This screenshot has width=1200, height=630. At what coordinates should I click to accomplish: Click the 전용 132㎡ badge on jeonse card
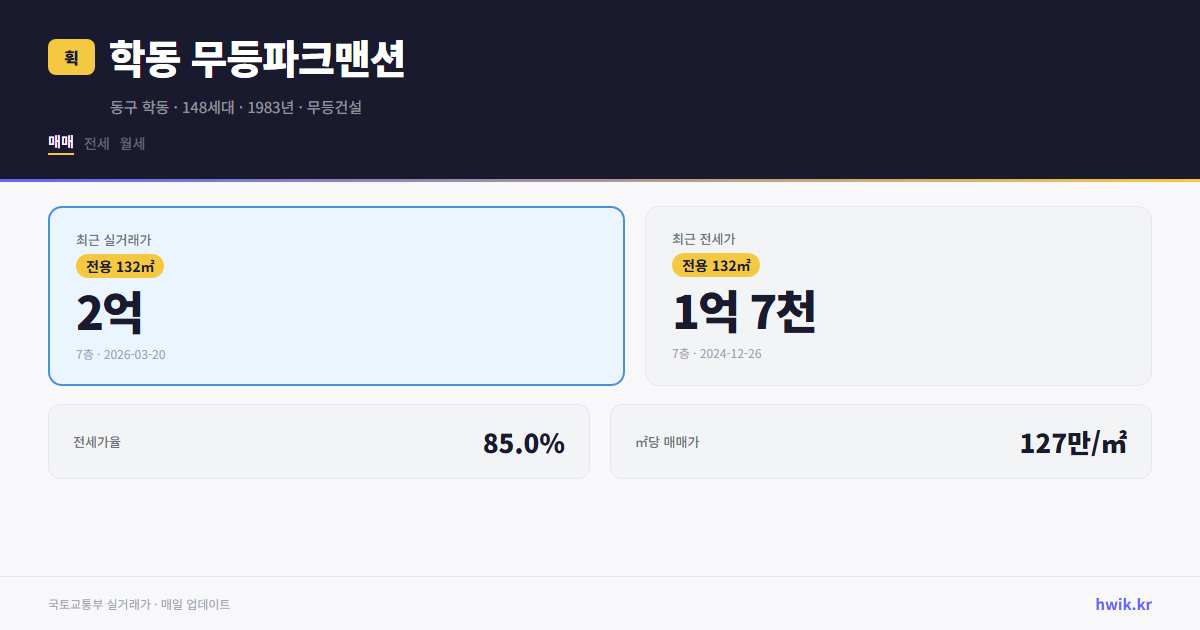[x=715, y=265]
